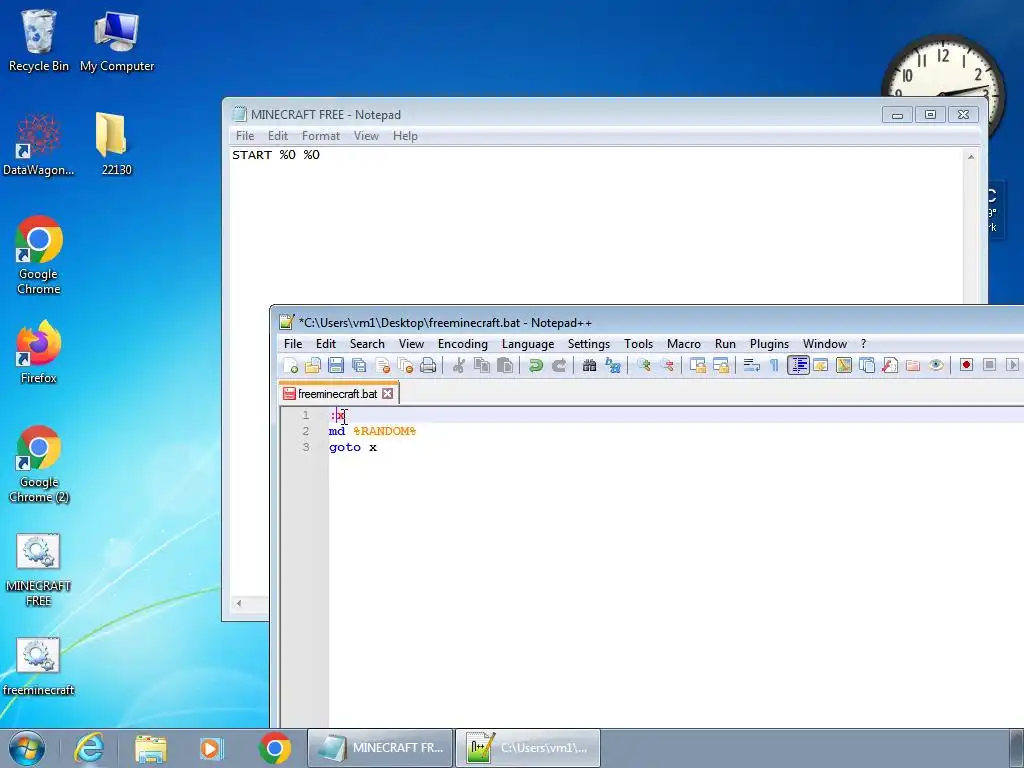
Task: Toggle the highlighted indent guide button
Action: point(798,366)
